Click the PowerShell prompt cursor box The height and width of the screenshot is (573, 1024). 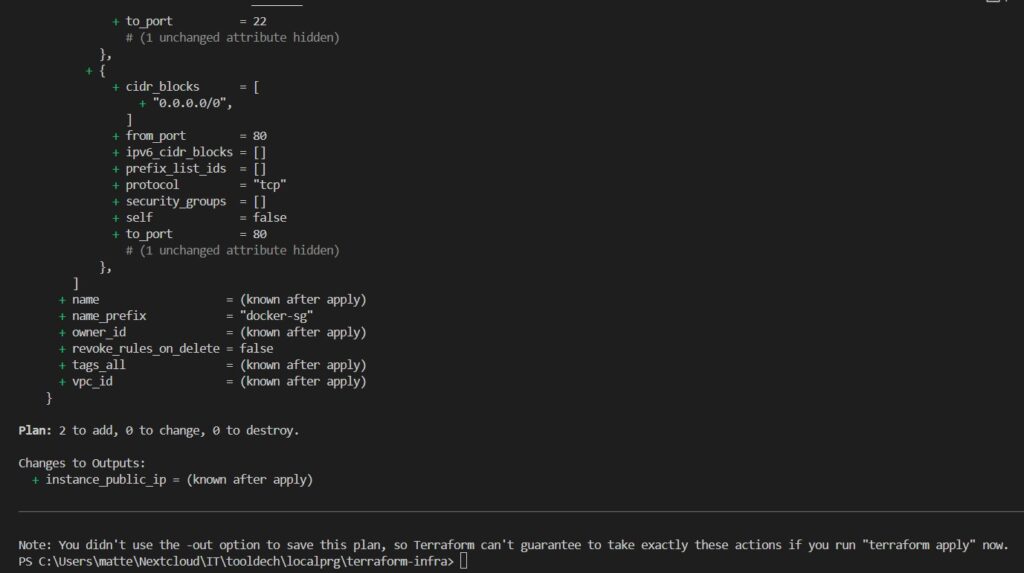(x=464, y=561)
